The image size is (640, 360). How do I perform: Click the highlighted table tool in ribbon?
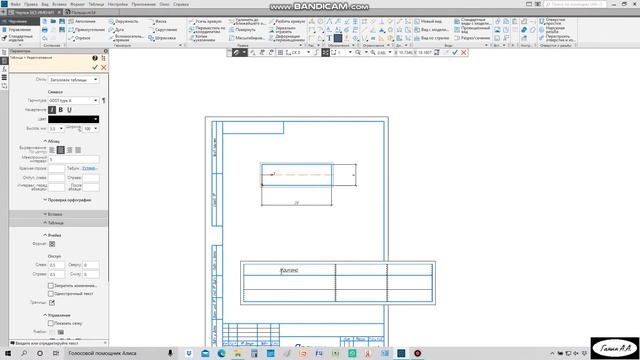point(338,38)
